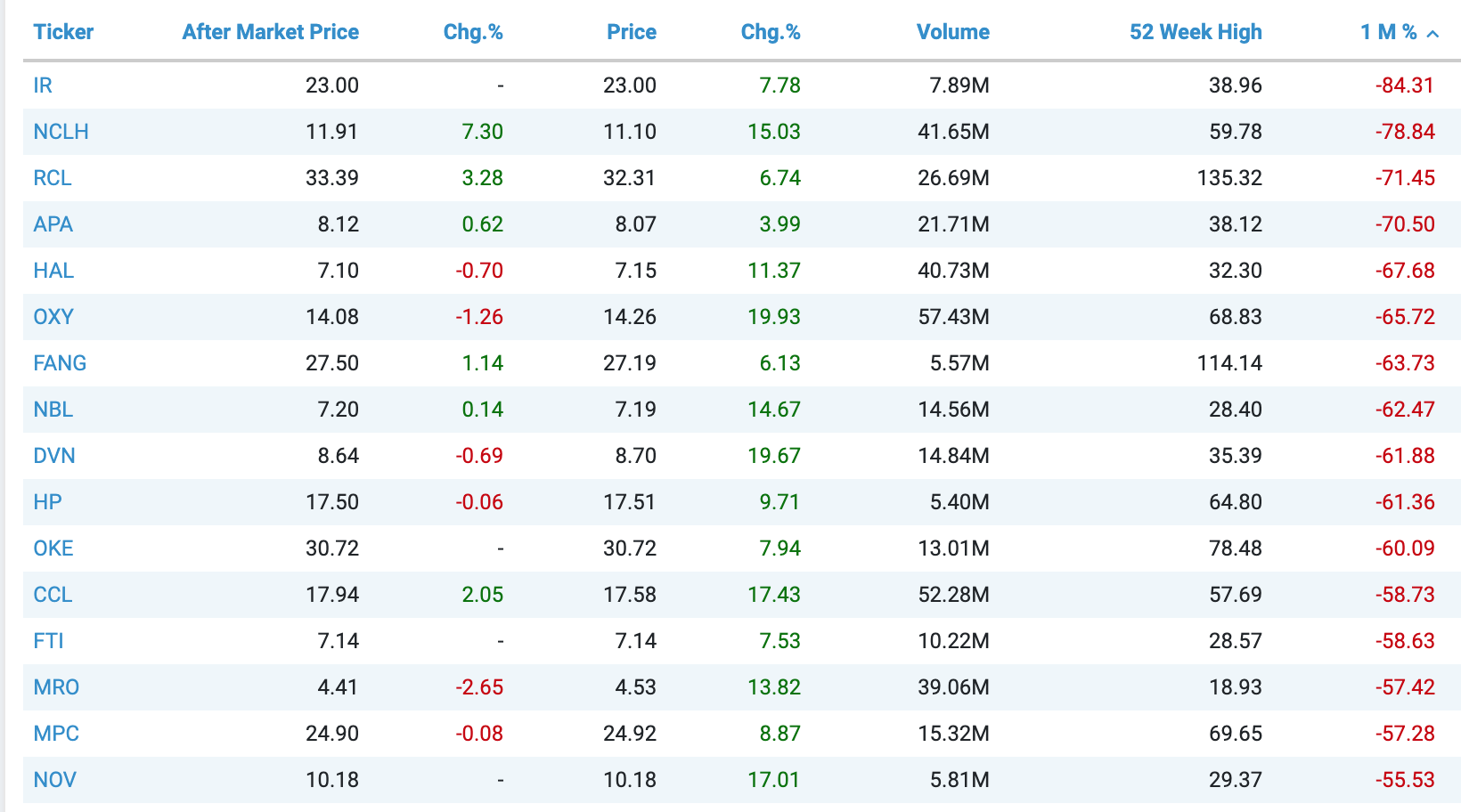Select DVN price change 19.67

click(774, 456)
